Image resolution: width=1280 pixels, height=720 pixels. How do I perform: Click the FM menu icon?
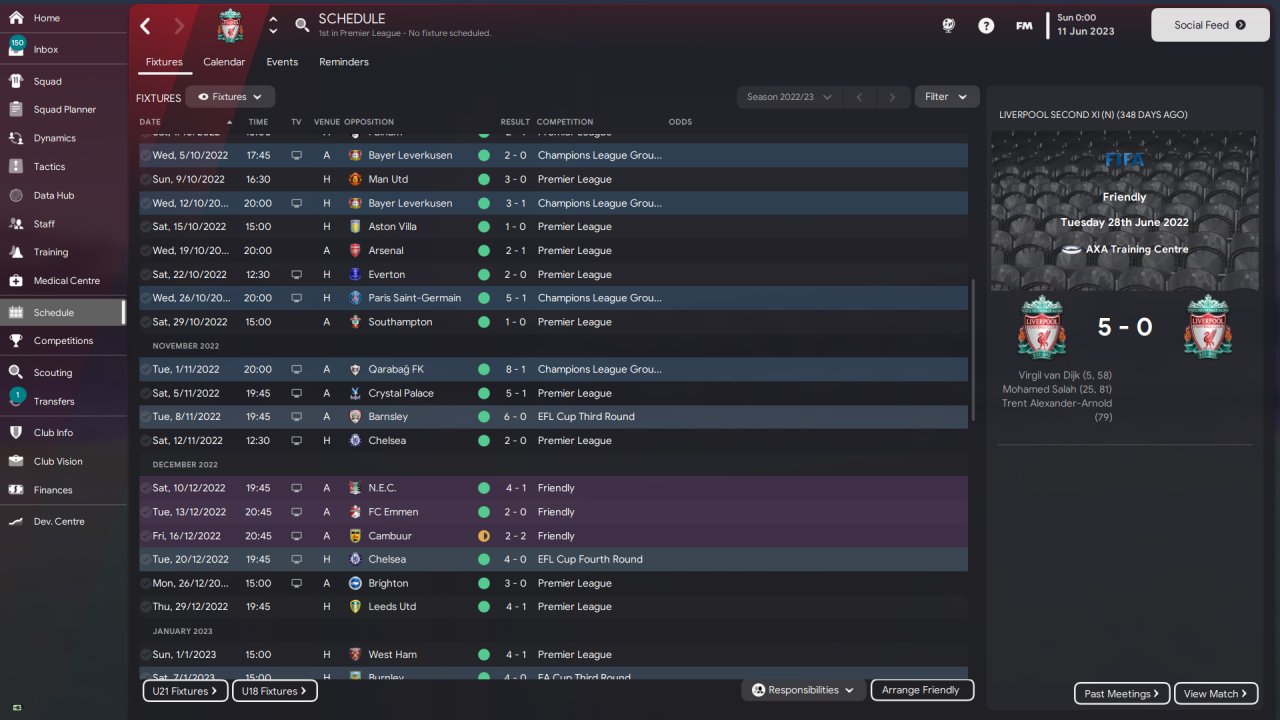(1024, 26)
